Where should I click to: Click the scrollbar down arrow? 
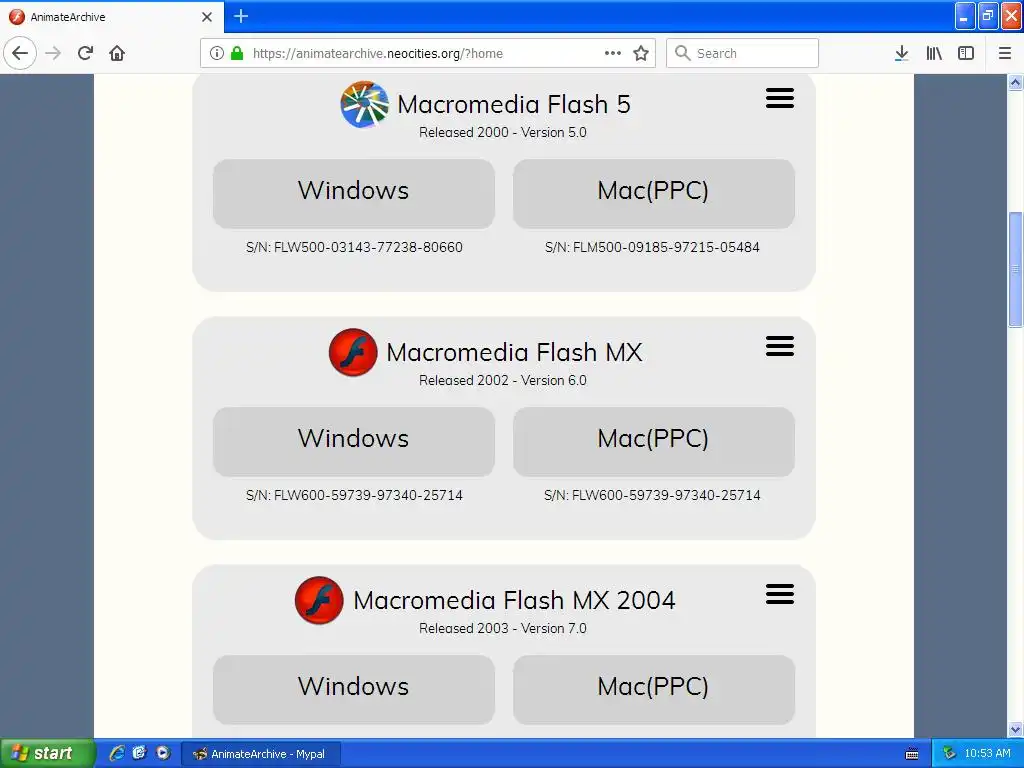tap(1015, 729)
